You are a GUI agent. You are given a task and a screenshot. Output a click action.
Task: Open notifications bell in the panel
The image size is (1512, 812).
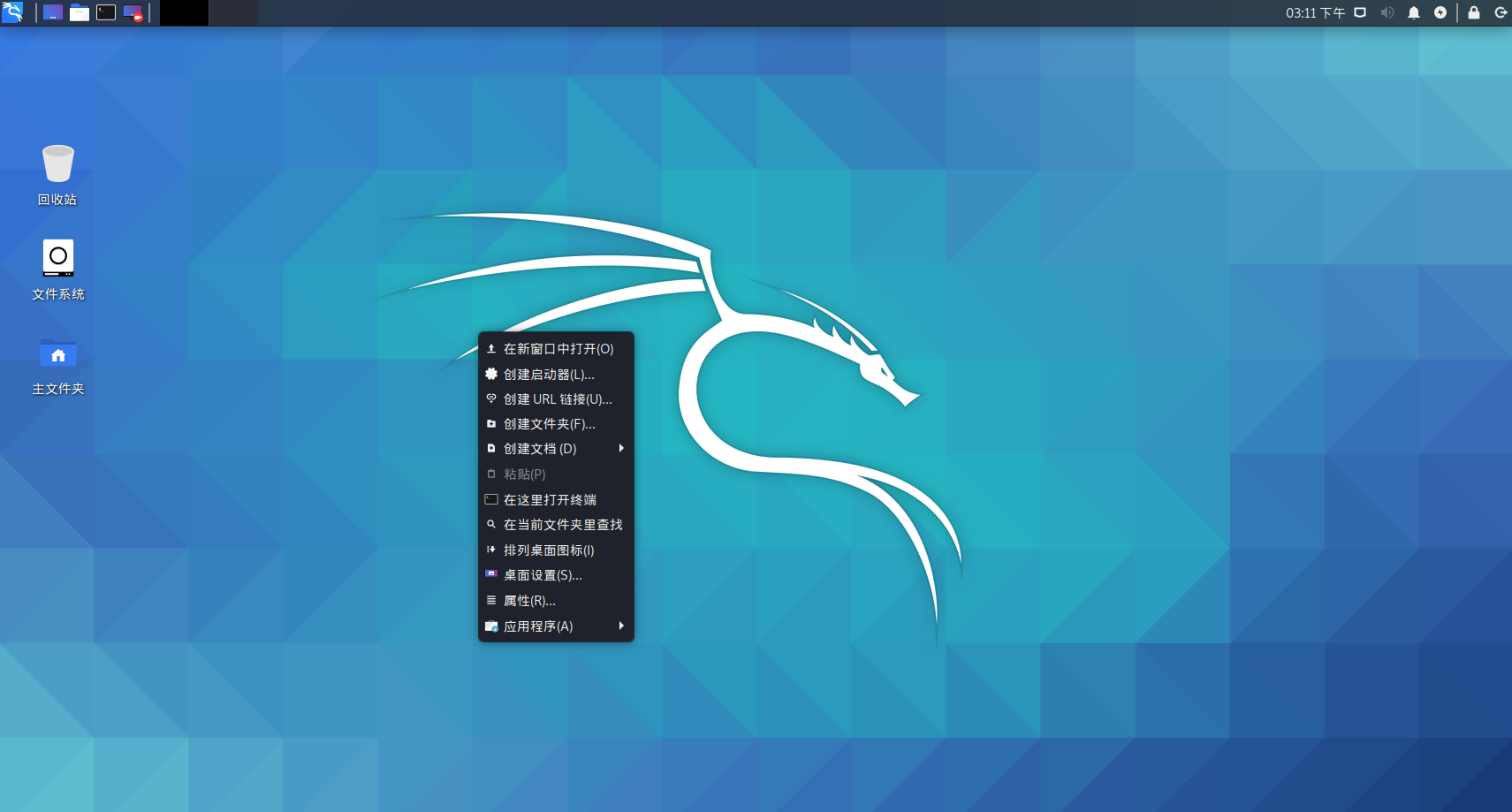click(1414, 12)
